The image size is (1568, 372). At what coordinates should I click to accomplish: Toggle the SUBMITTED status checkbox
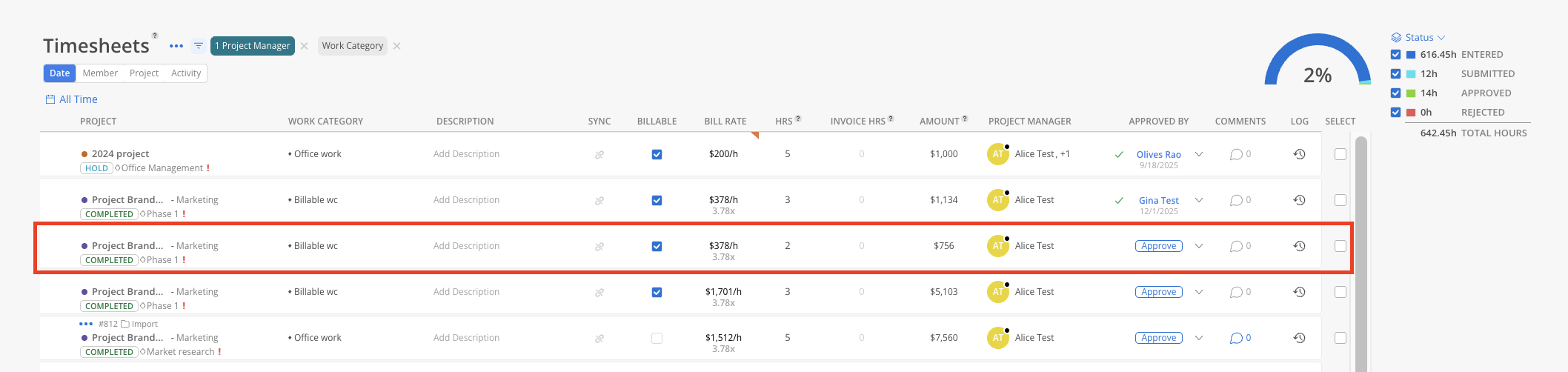pyautogui.click(x=1396, y=73)
